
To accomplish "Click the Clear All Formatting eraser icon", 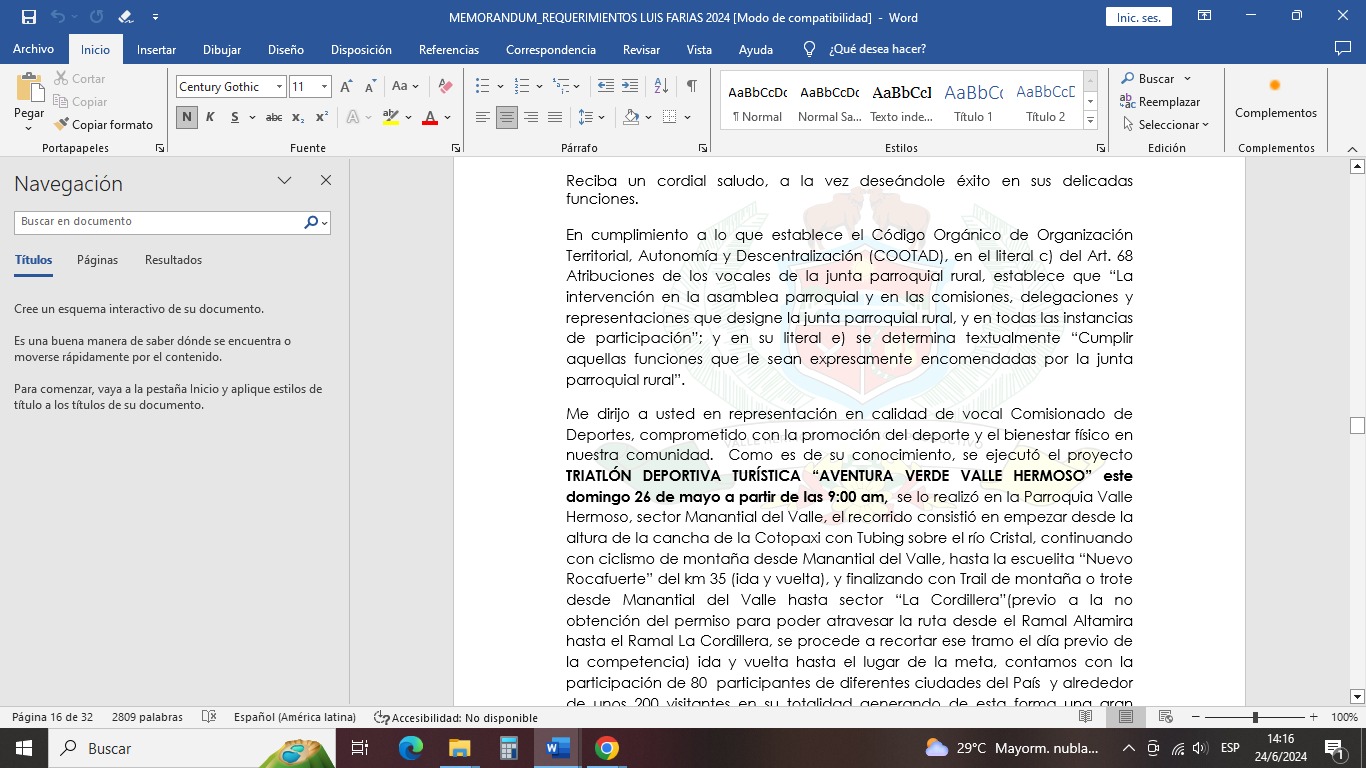I will 446,87.
